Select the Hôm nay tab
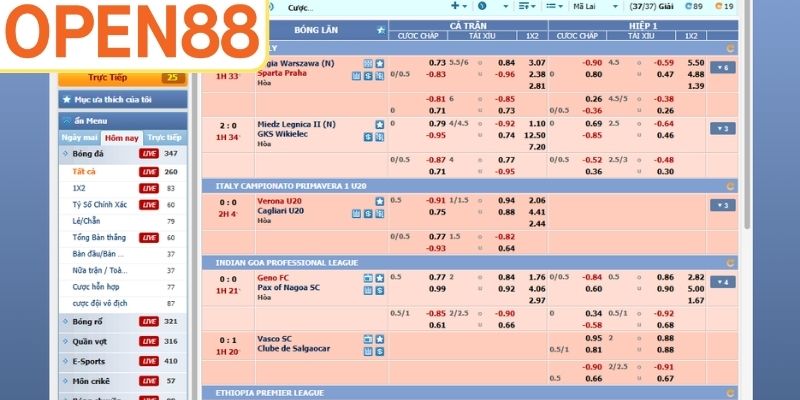The image size is (800, 400). pyautogui.click(x=122, y=137)
